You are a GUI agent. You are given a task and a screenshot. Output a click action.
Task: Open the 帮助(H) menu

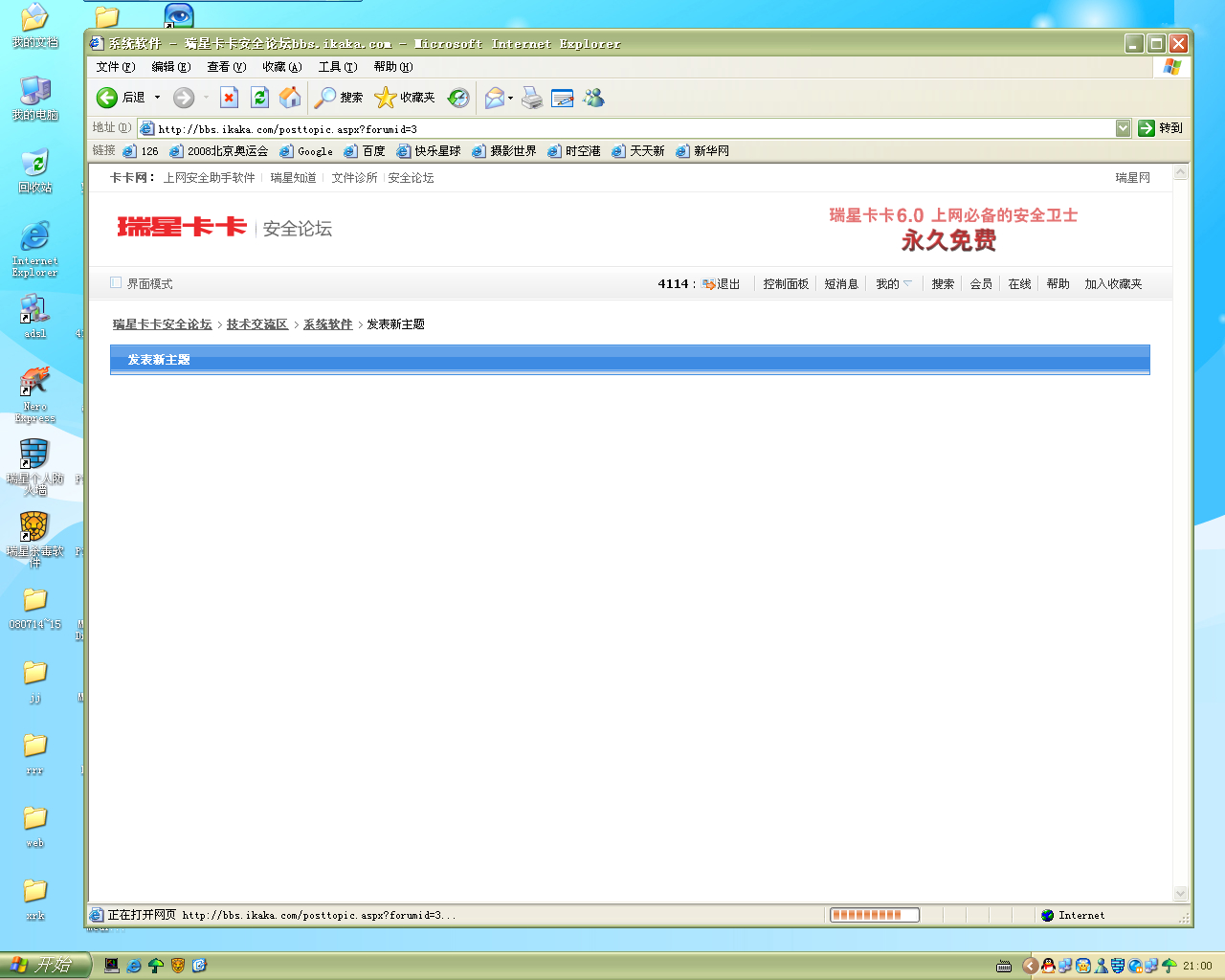coord(393,67)
